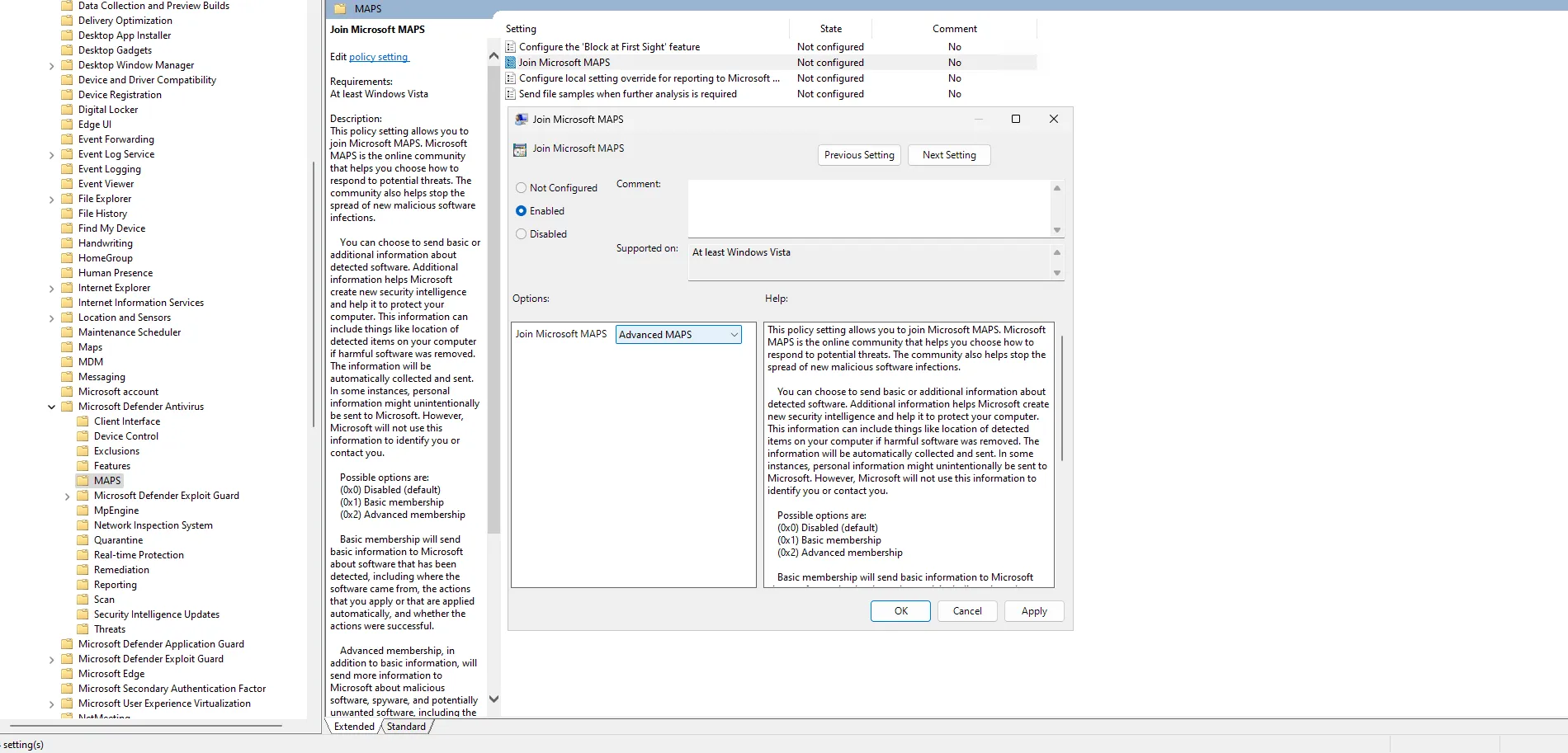The height and width of the screenshot is (753, 1568).
Task: Open the 'policy setting' edit link
Action: pos(378,57)
